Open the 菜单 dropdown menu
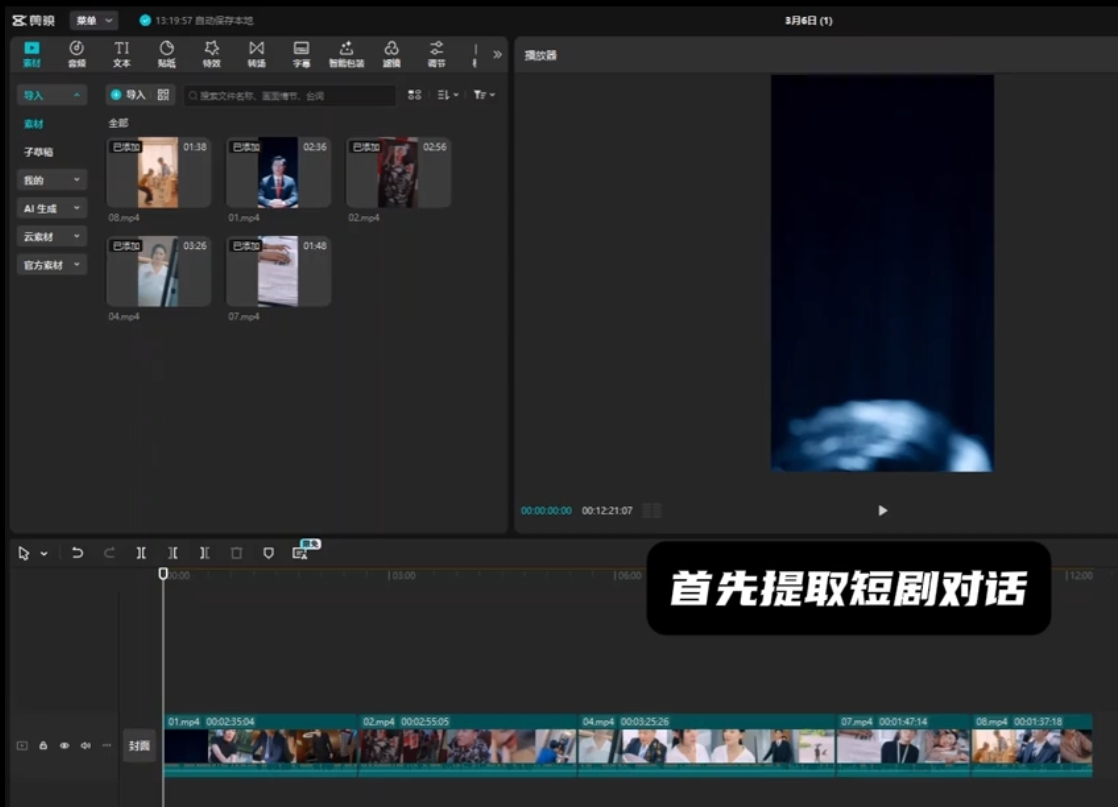 (x=94, y=20)
